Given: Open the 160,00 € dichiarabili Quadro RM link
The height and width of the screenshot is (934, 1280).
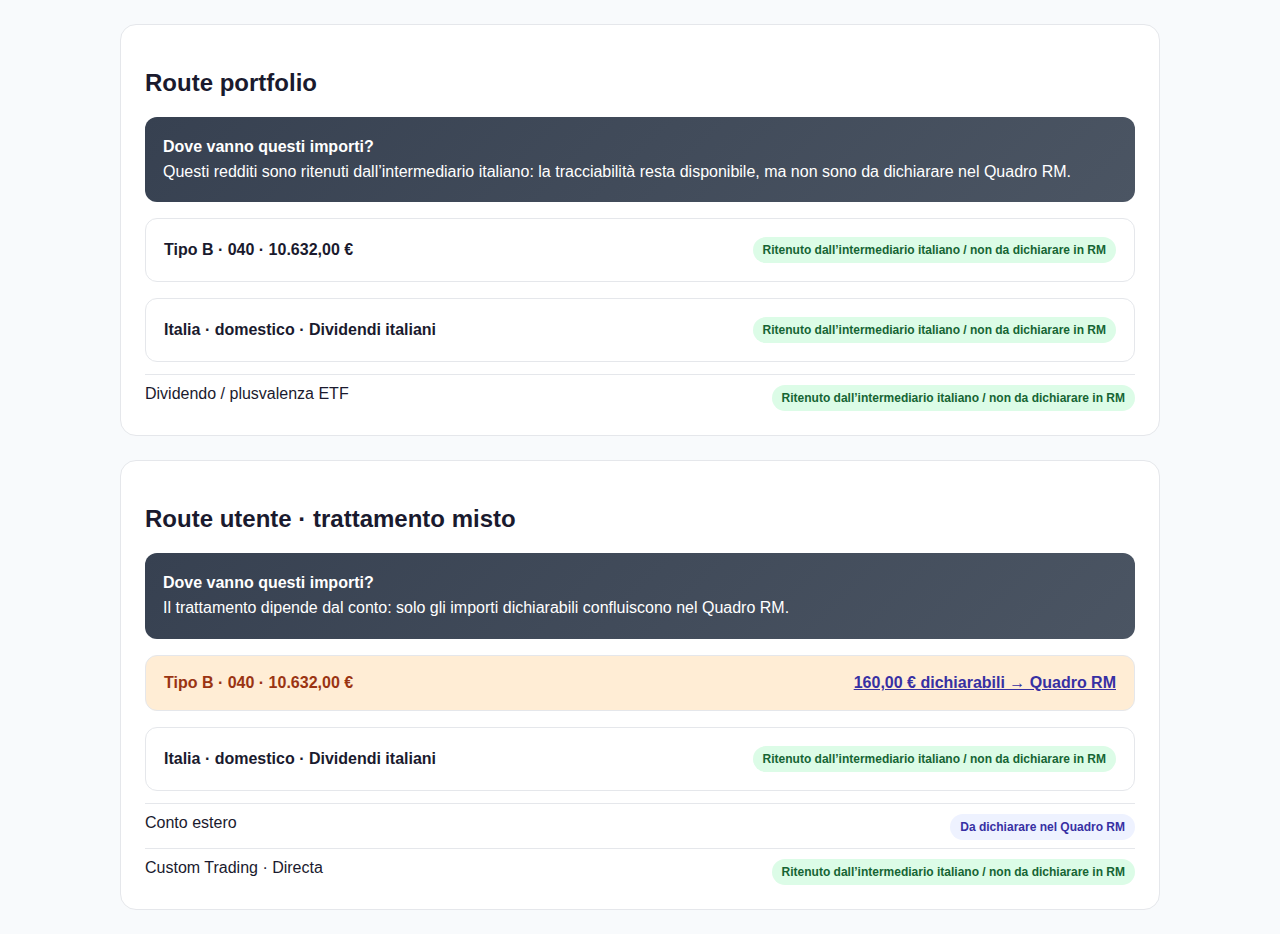Looking at the screenshot, I should [984, 683].
